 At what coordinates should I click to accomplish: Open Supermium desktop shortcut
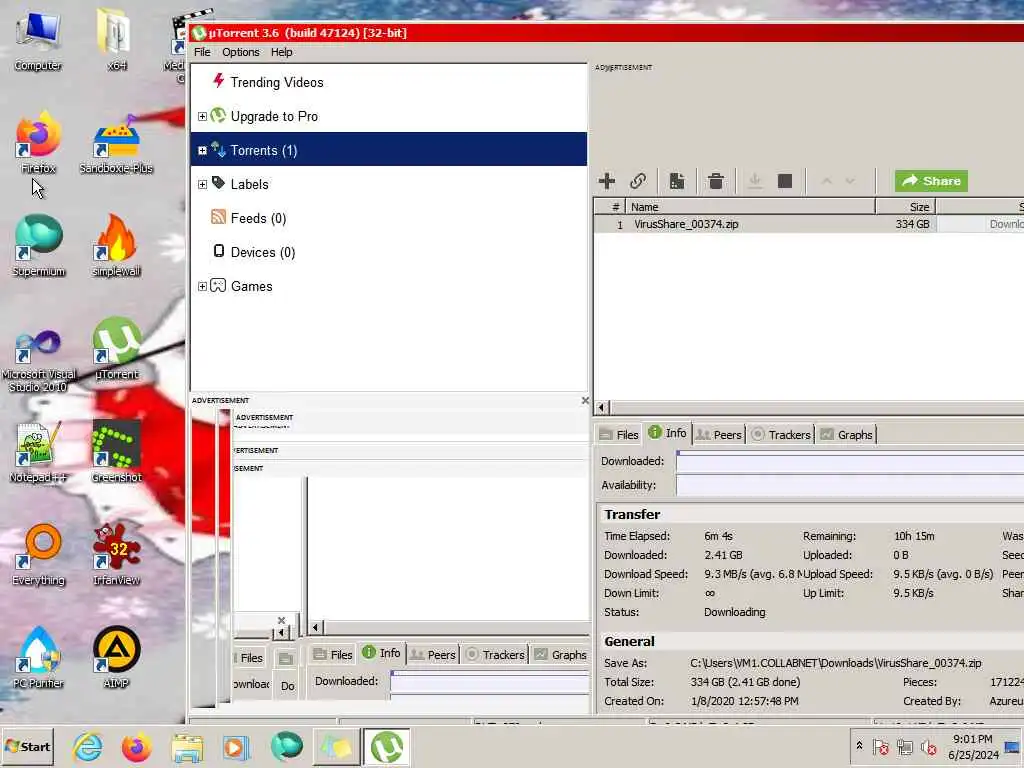pos(38,246)
